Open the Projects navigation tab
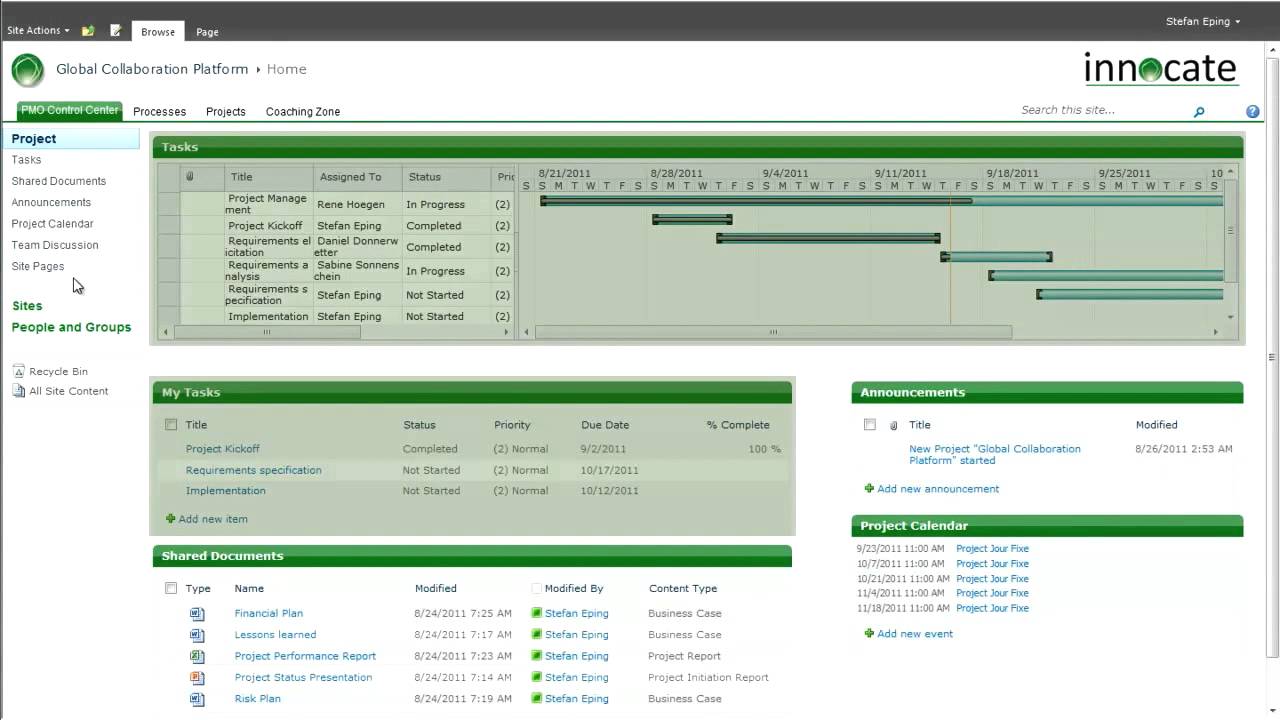The width and height of the screenshot is (1280, 720). click(226, 112)
